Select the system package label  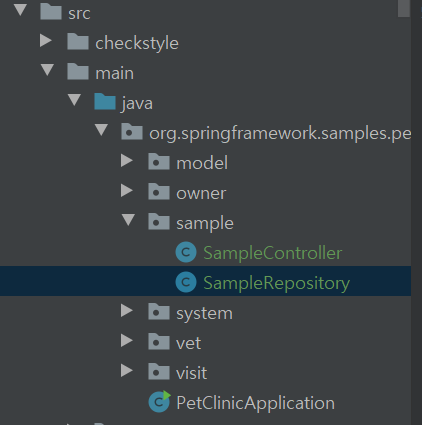204,314
